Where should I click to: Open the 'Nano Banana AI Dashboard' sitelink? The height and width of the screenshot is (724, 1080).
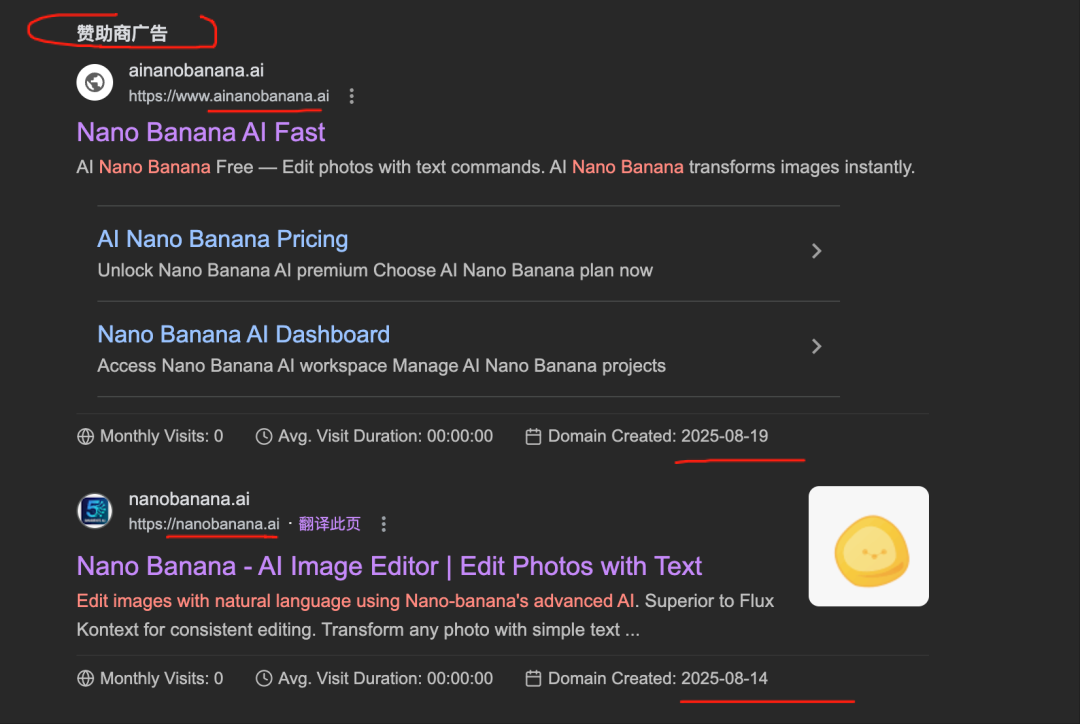pyautogui.click(x=243, y=334)
